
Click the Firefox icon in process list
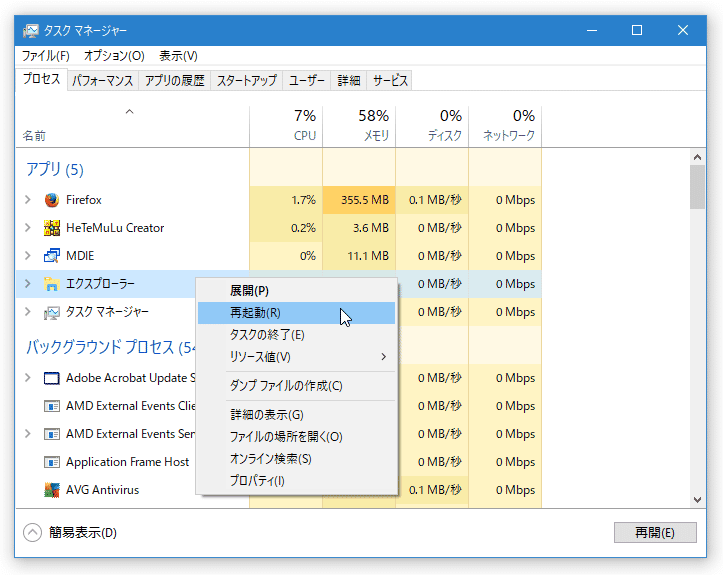click(52, 200)
